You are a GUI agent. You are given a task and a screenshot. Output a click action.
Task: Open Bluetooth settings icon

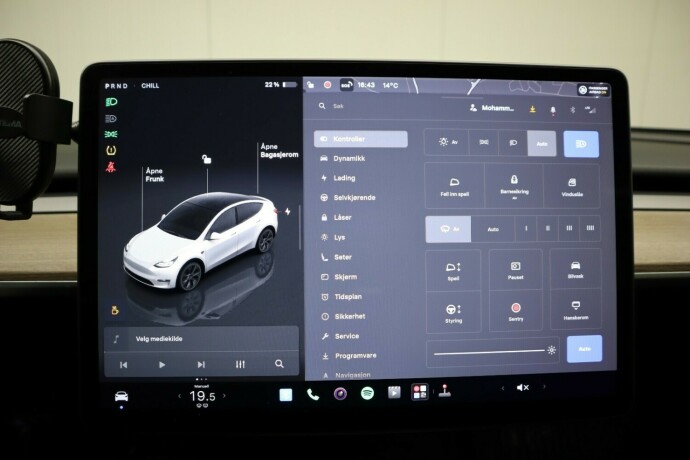(x=573, y=110)
